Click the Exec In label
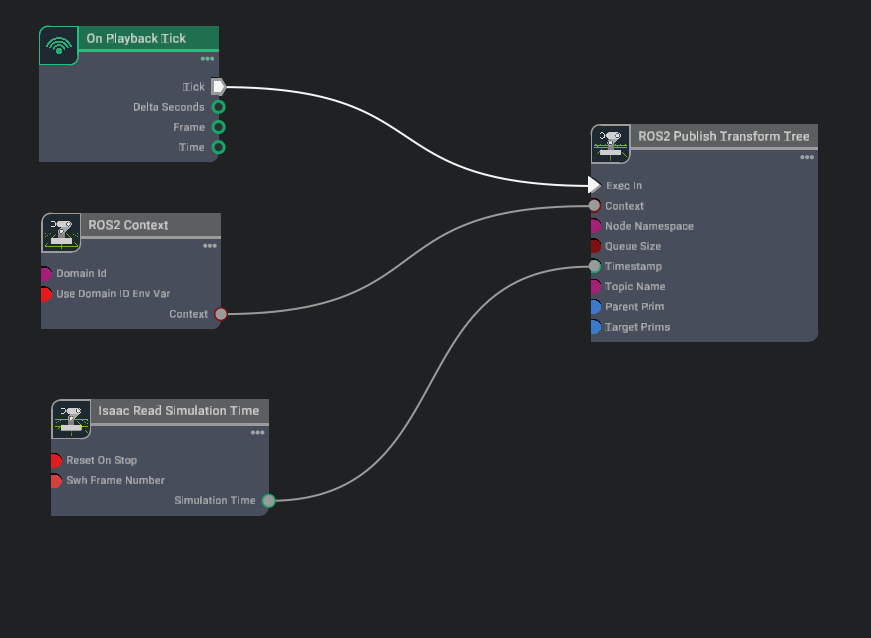The image size is (871, 638). click(624, 185)
